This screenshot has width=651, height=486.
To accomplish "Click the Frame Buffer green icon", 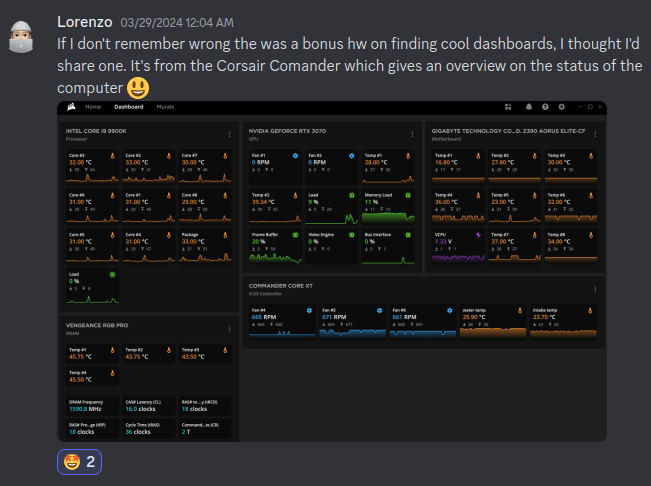I will (x=295, y=235).
